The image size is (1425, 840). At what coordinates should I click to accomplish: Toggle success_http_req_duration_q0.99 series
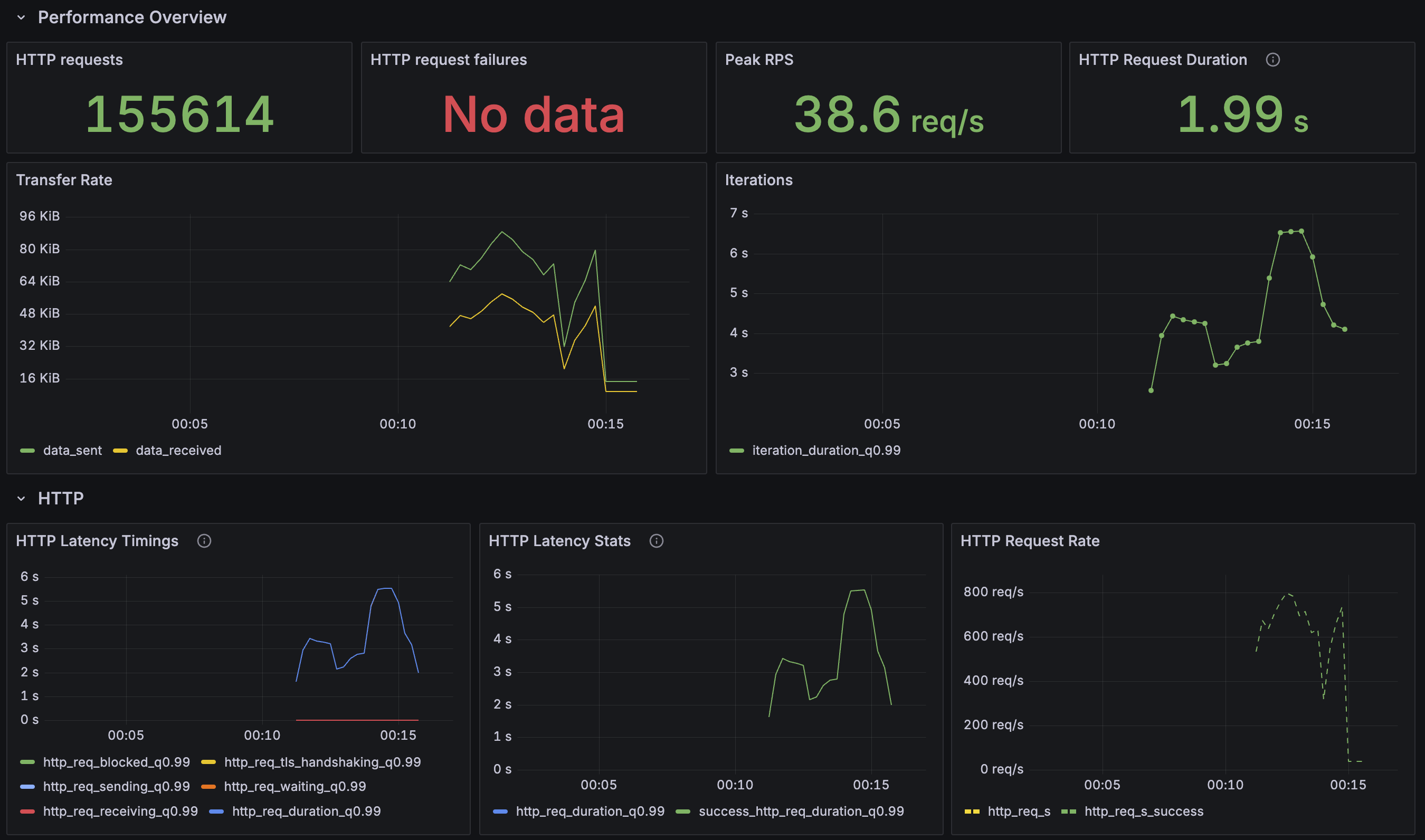point(801,812)
